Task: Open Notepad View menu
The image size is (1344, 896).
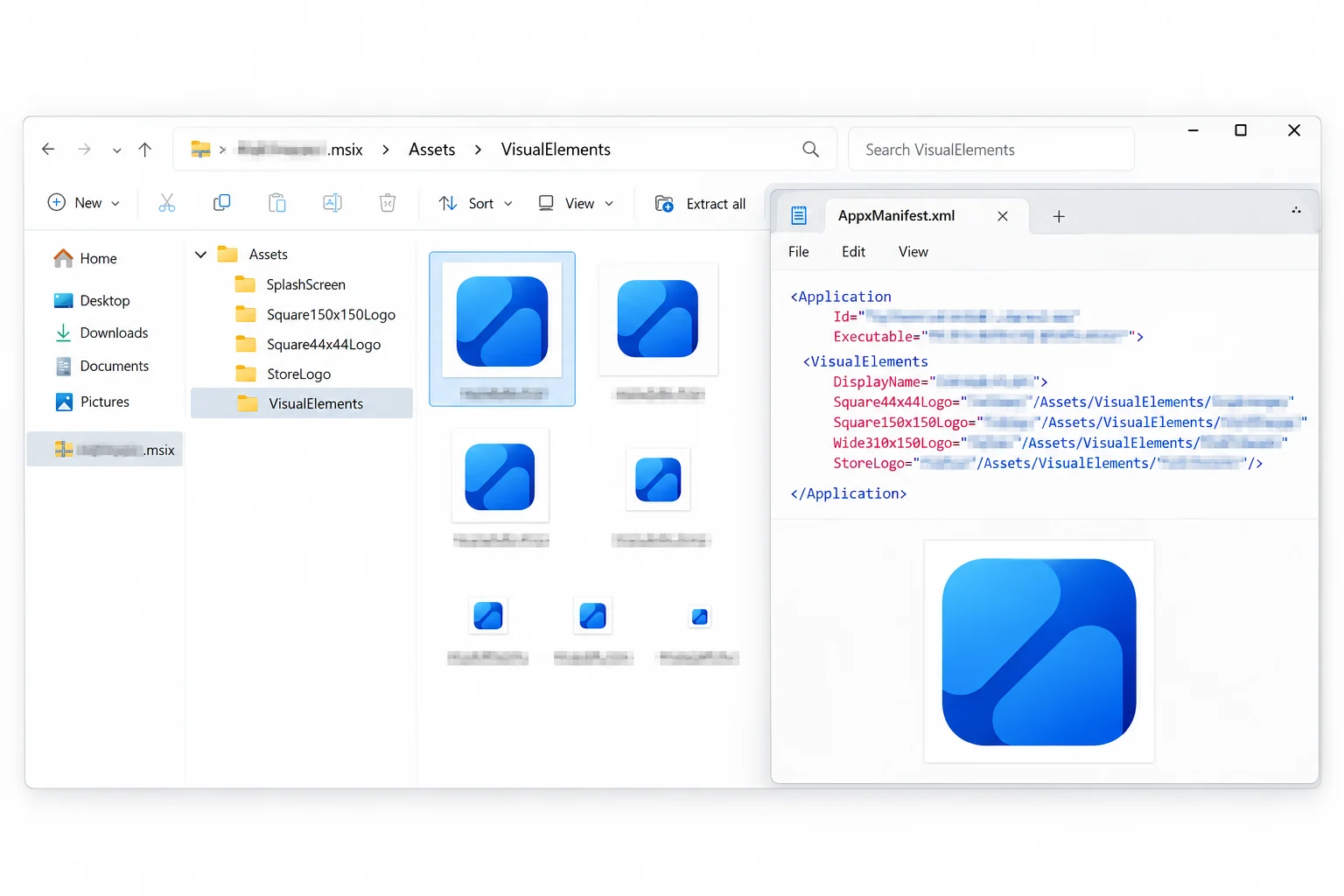Action: pos(913,252)
